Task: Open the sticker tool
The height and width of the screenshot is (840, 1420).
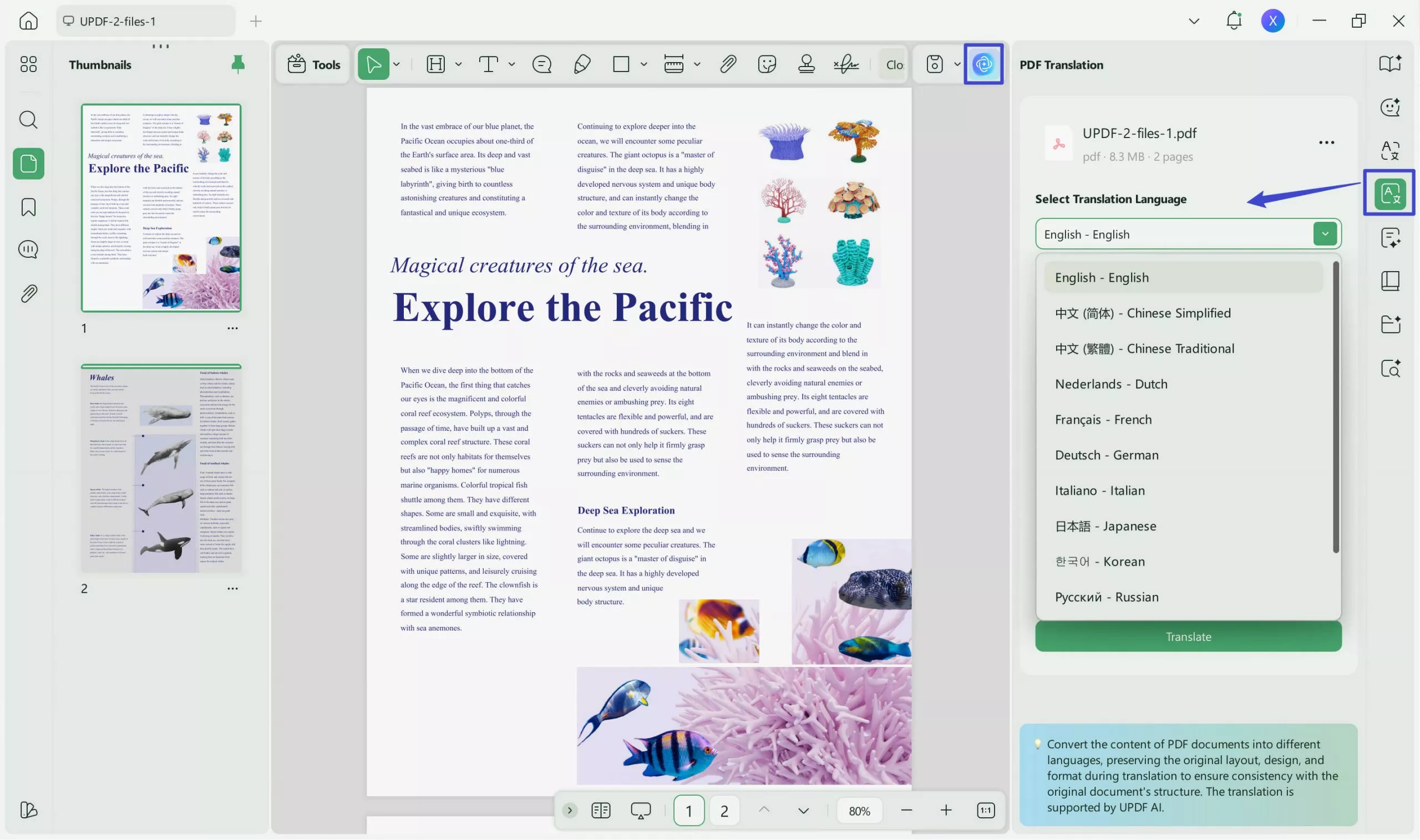Action: 767,63
